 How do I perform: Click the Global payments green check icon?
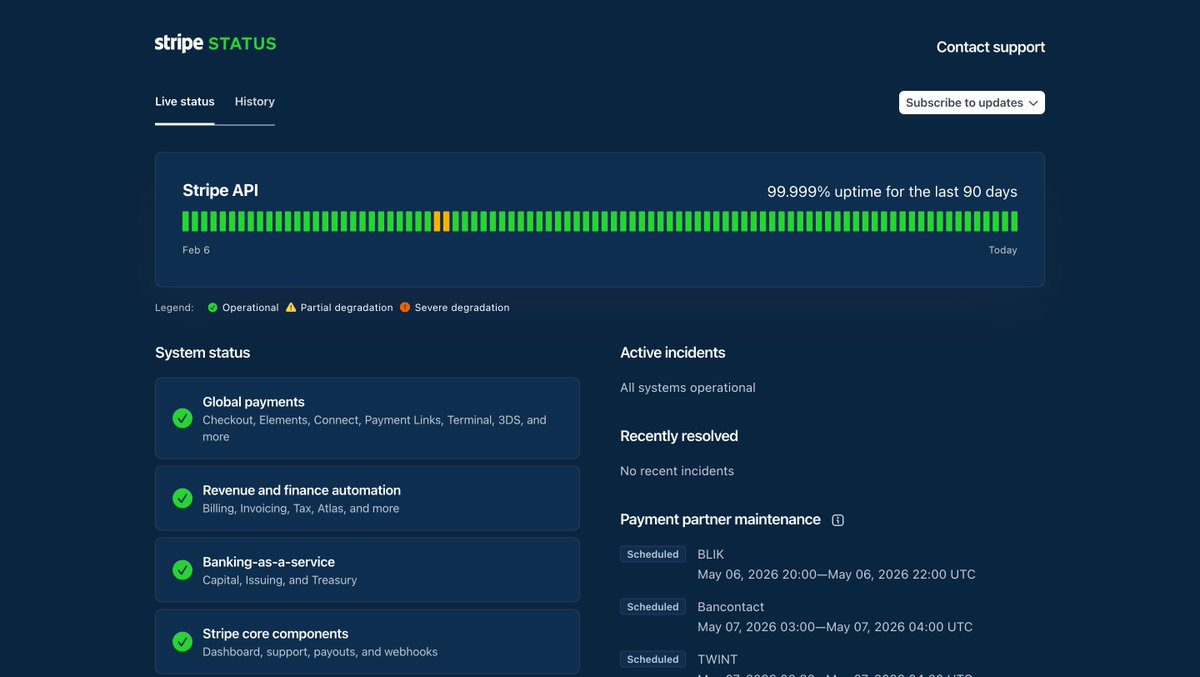pos(182,418)
